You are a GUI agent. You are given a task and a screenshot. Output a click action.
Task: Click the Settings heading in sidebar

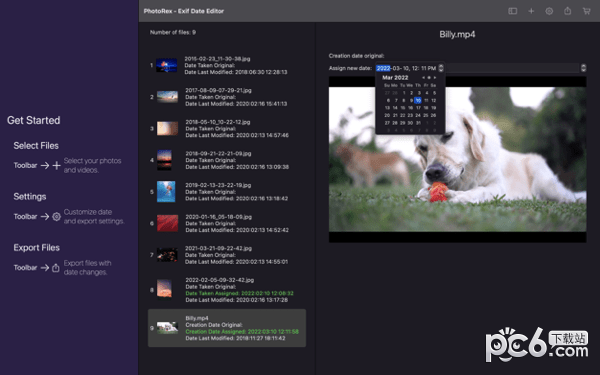point(30,197)
